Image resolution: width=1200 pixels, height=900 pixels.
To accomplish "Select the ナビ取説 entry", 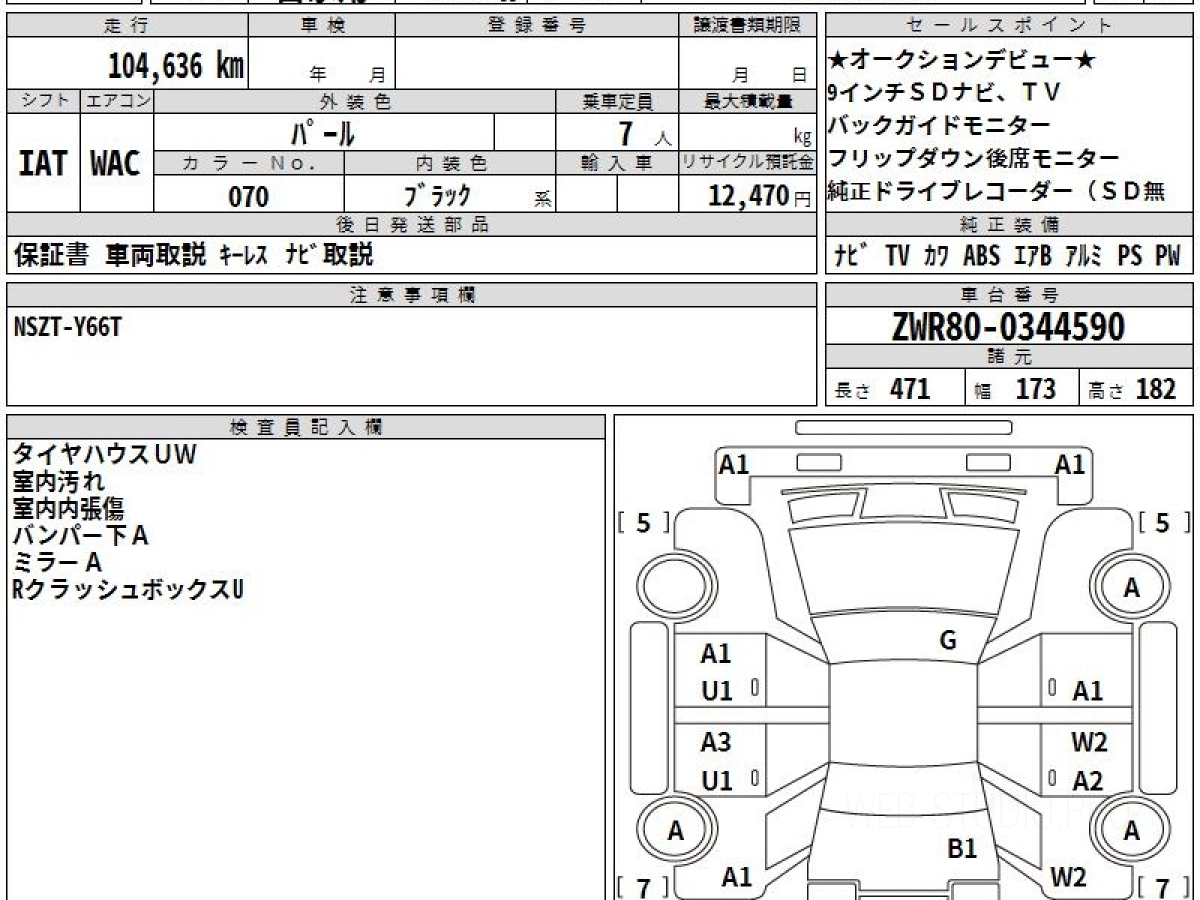I will pos(328,255).
